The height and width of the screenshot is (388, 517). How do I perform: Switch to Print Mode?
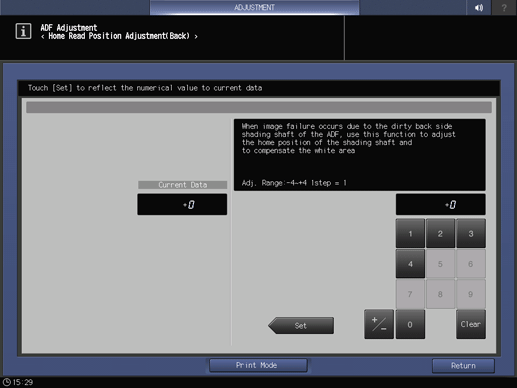(258, 365)
